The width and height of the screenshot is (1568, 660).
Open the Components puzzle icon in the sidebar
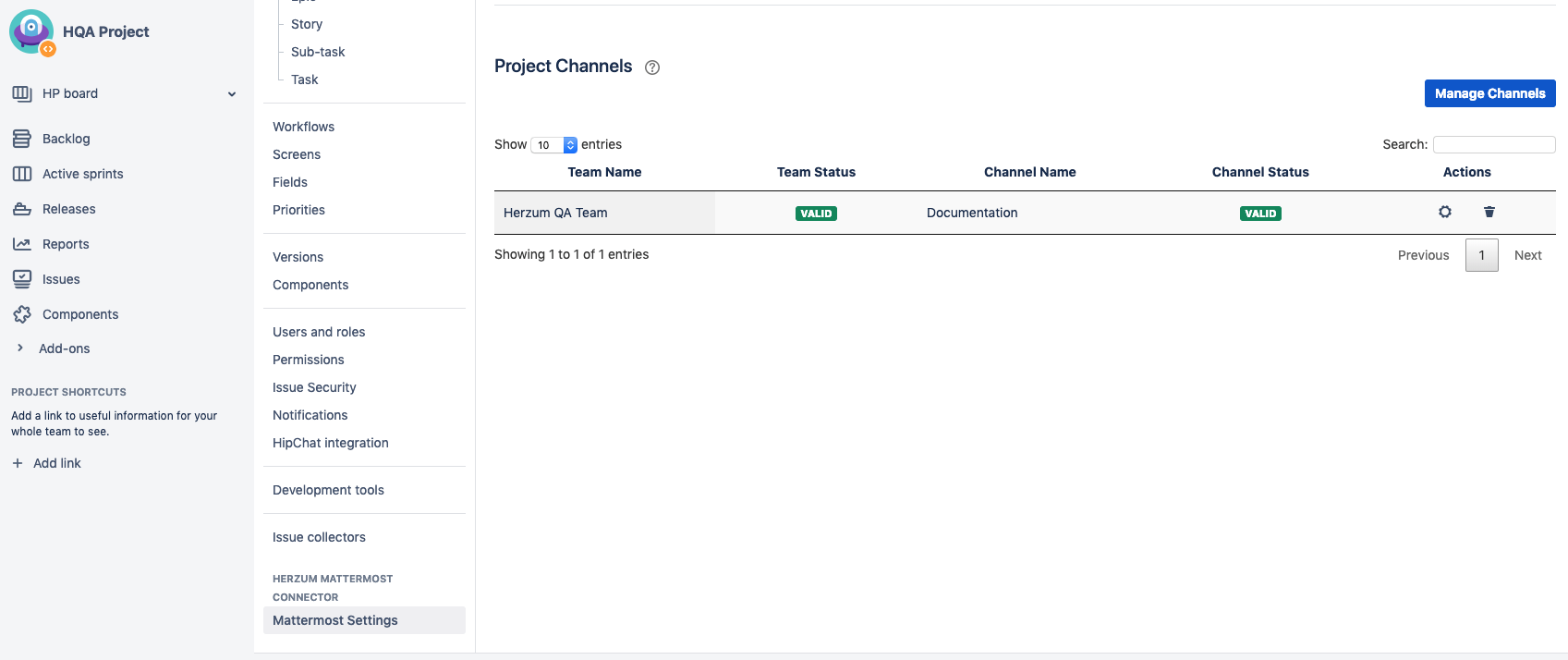pos(22,314)
